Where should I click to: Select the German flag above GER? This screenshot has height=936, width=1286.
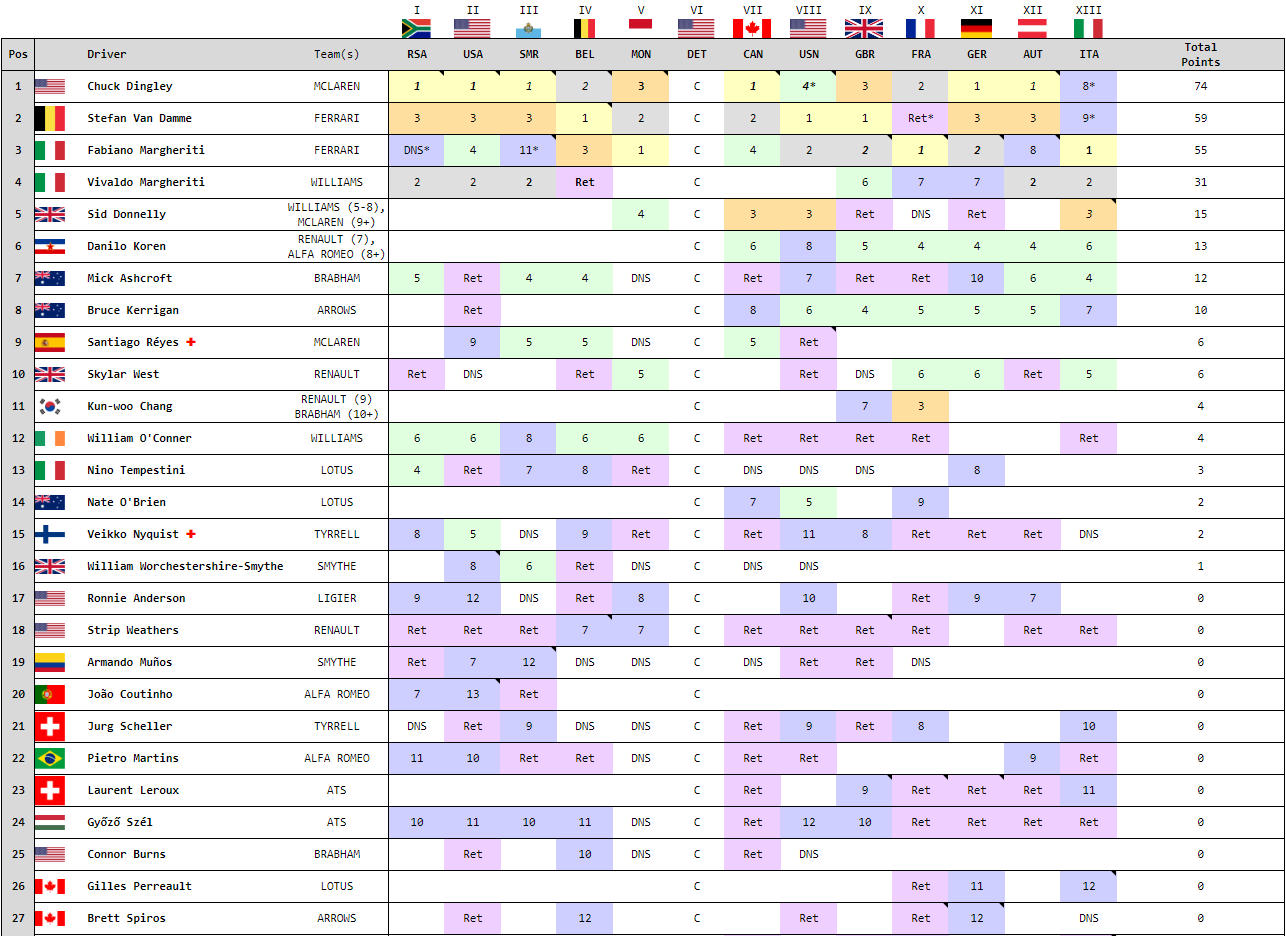click(x=977, y=28)
